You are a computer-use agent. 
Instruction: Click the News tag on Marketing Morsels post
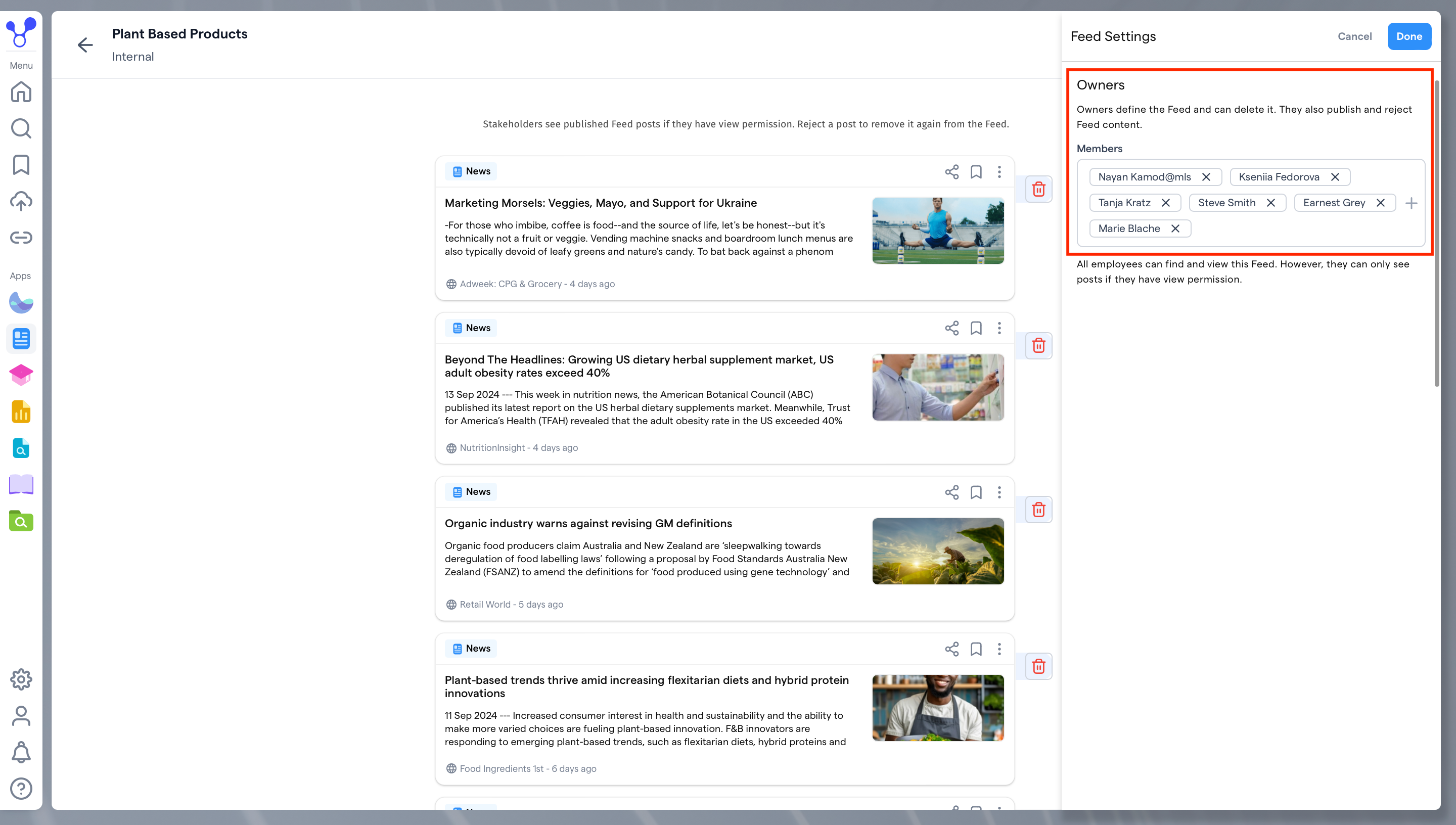471,171
